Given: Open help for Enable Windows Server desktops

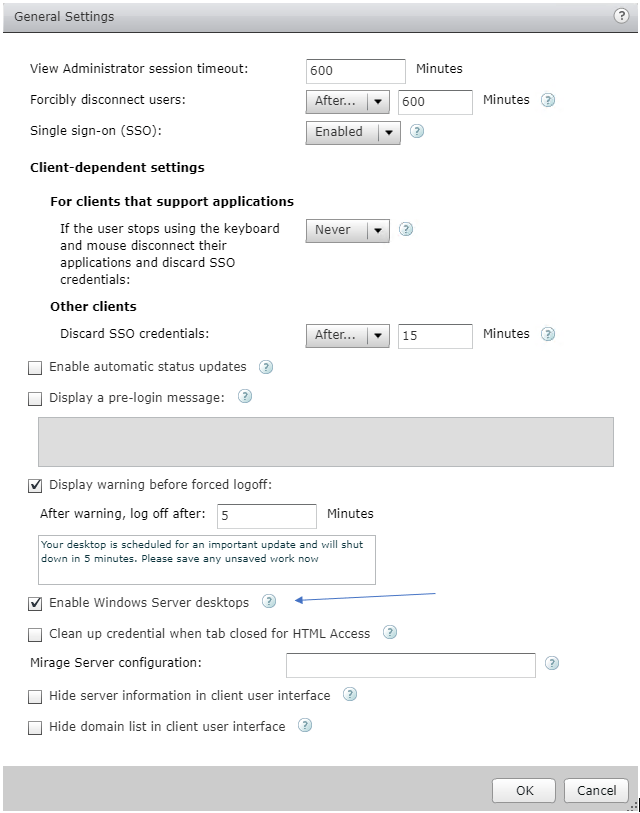Looking at the screenshot, I should click(x=268, y=602).
